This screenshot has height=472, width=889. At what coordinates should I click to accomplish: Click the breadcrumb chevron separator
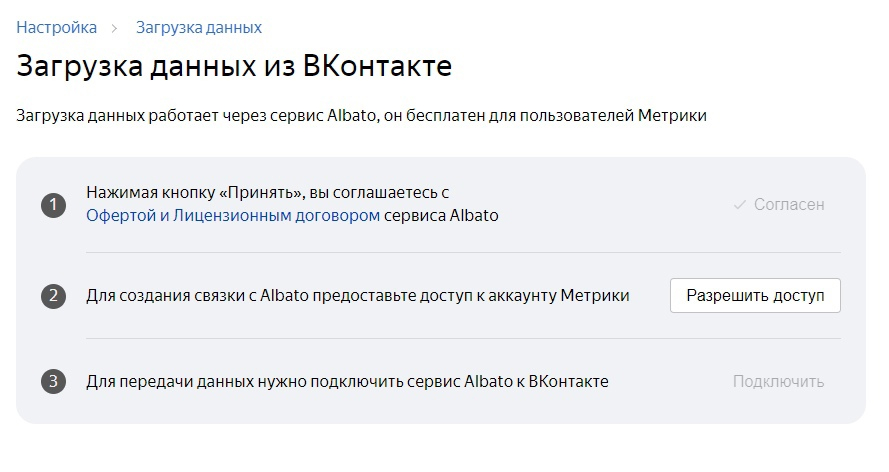pos(115,28)
